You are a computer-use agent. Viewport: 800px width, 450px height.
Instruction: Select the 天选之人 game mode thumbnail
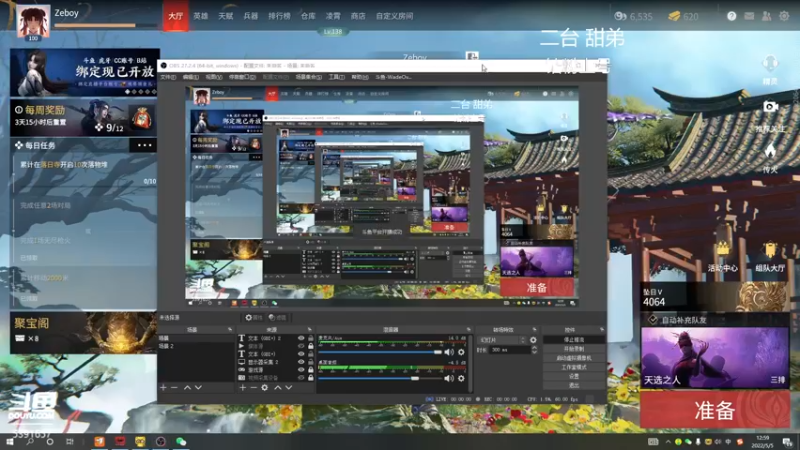click(x=715, y=358)
